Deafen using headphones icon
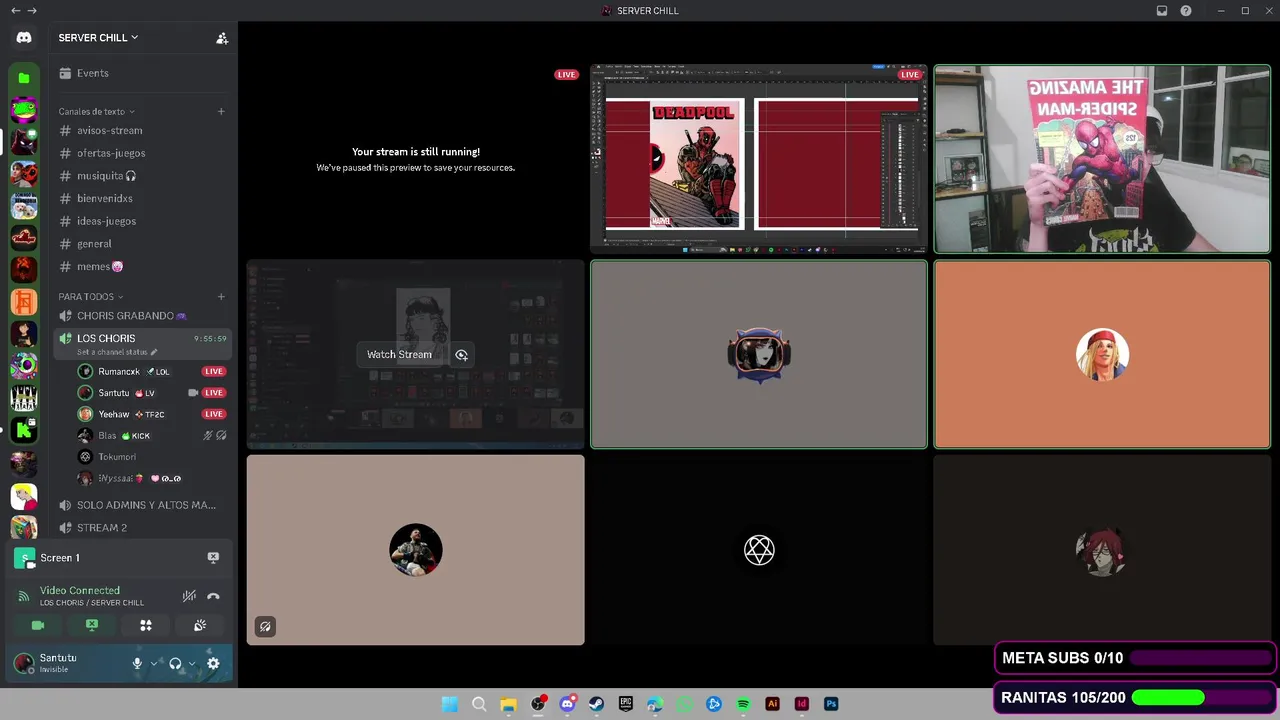 176,663
